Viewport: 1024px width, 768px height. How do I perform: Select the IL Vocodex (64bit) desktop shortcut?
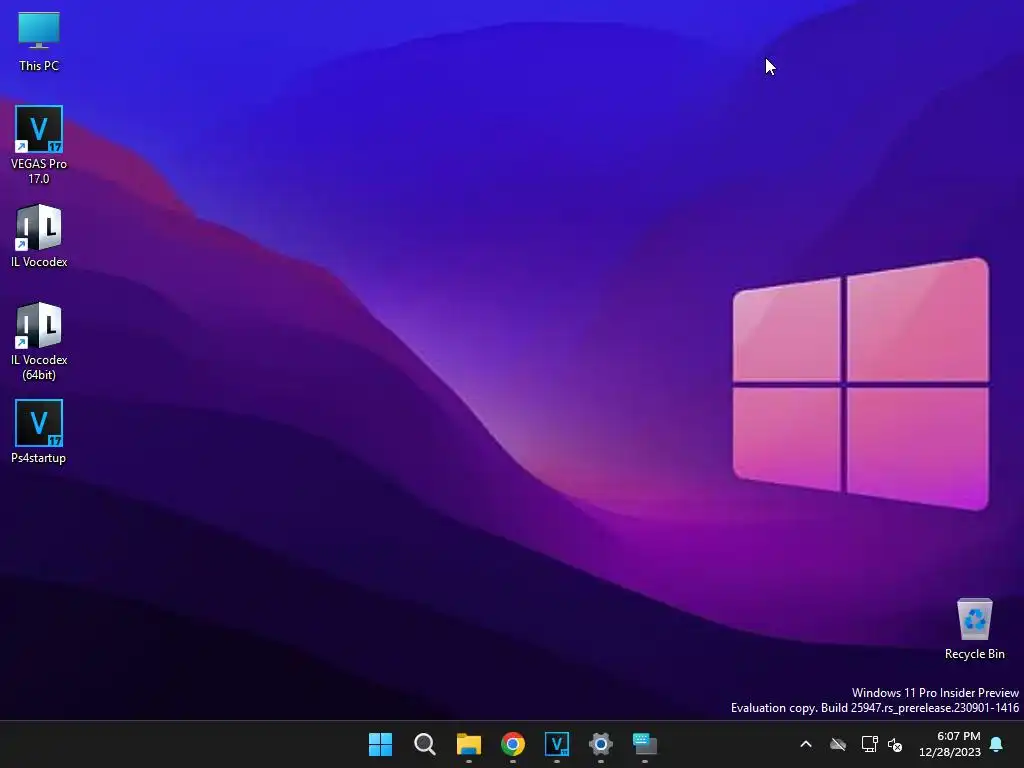click(39, 341)
